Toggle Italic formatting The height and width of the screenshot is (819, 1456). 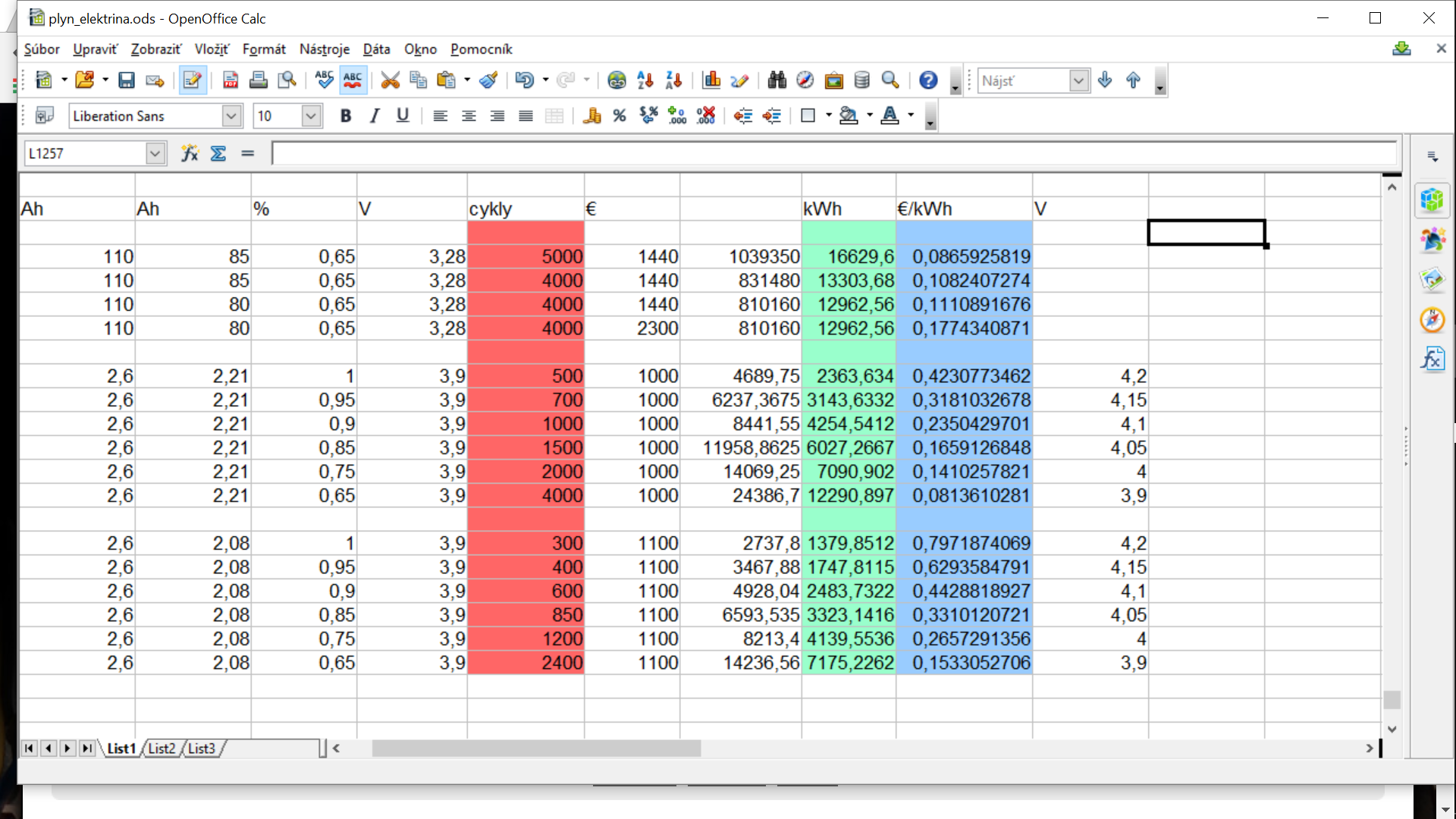coord(374,116)
